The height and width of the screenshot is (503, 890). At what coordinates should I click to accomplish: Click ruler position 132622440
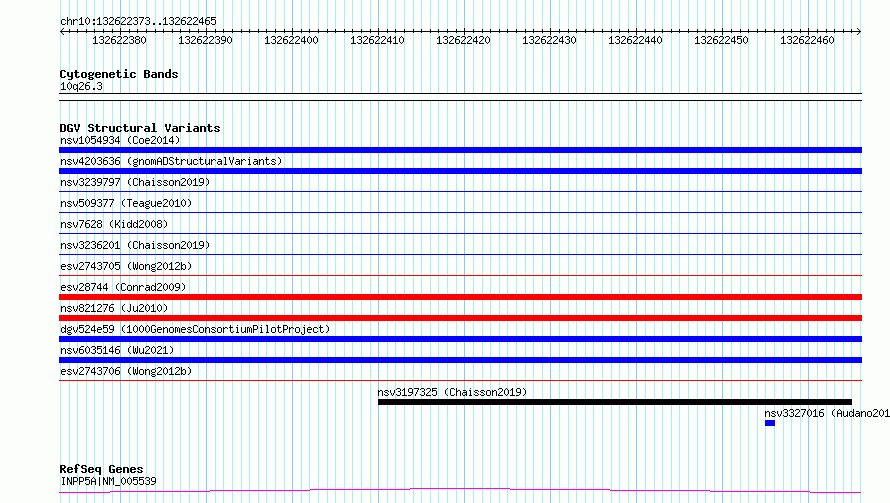click(635, 40)
